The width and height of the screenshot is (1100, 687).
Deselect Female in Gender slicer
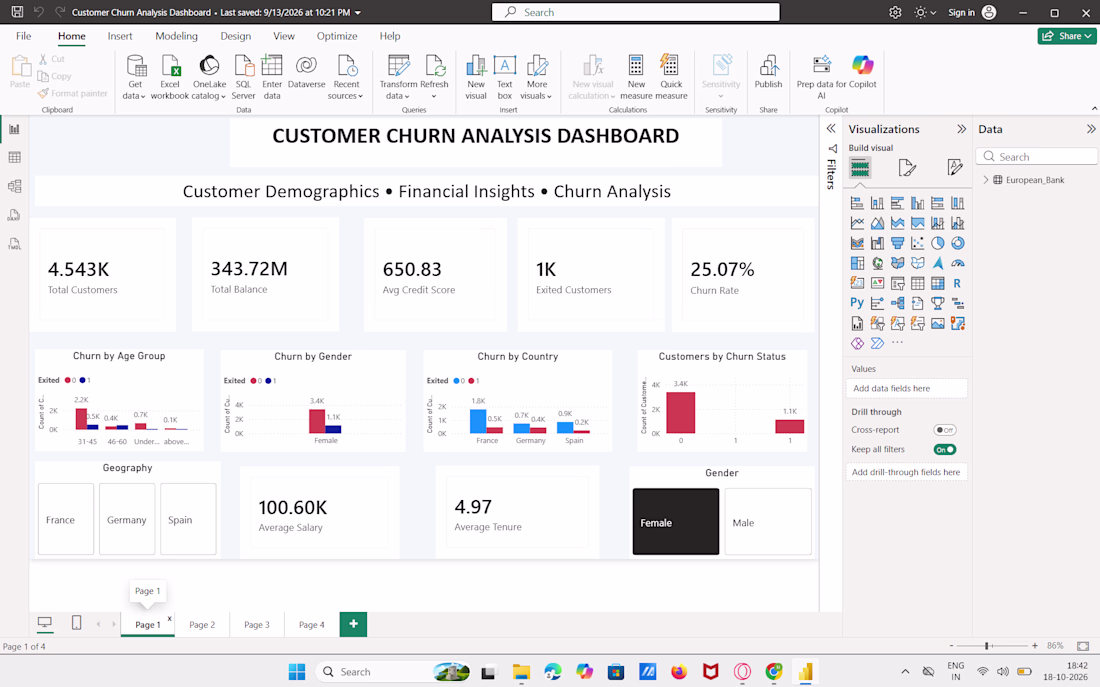coord(676,522)
